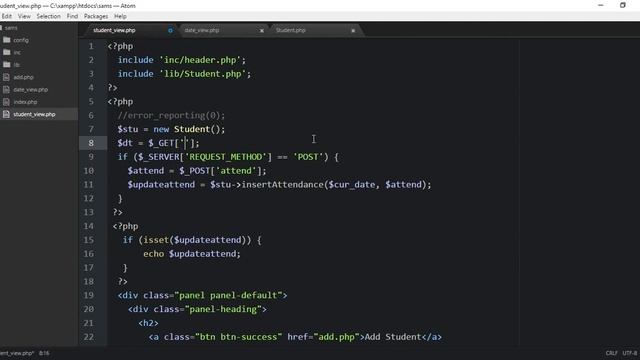
Task: Click line number 8 in gutter
Action: pos(91,143)
